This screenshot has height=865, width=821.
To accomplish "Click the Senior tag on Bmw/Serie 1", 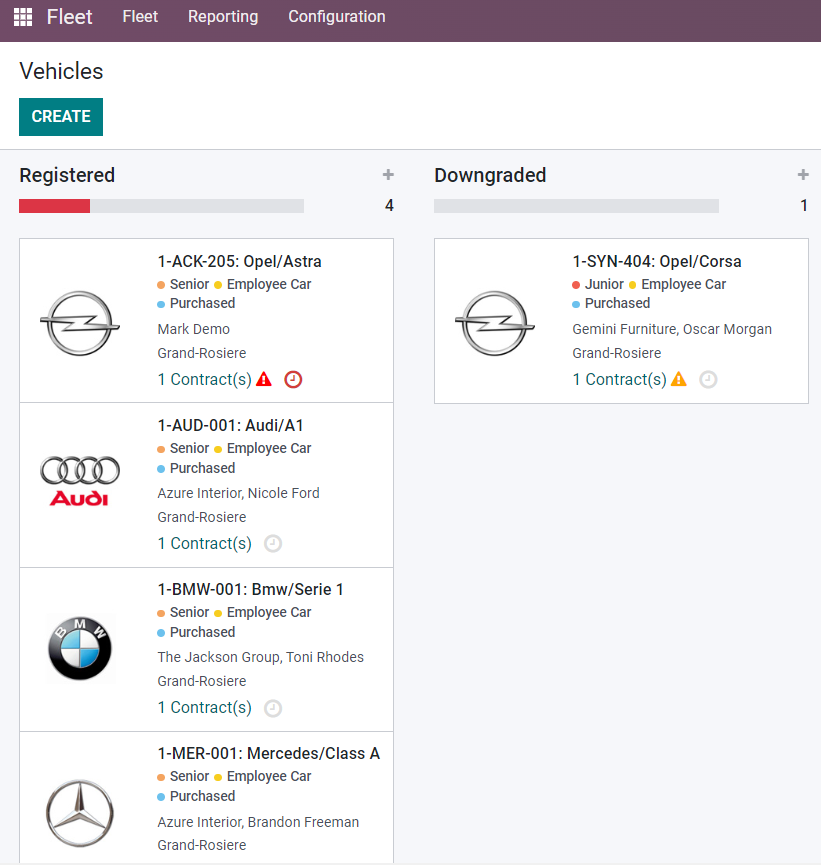I will pos(183,612).
